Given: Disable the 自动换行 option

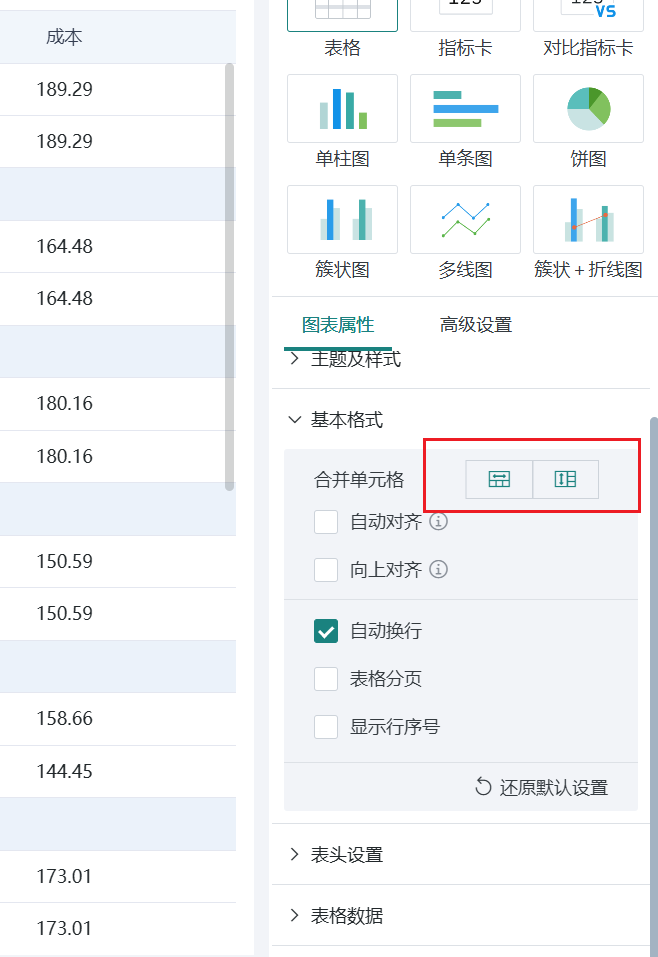Looking at the screenshot, I should 326,631.
